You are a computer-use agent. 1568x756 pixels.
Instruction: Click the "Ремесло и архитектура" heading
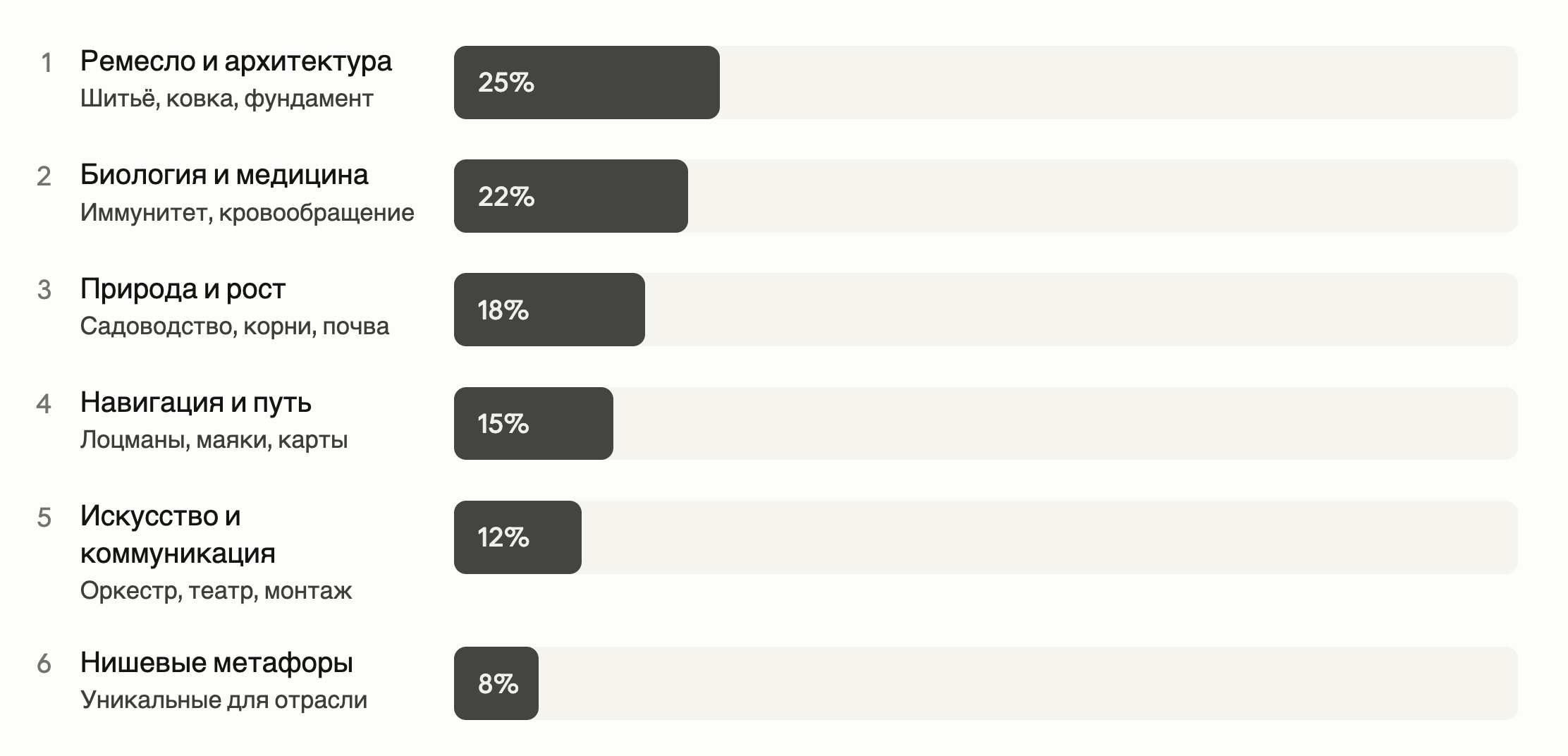(235, 61)
